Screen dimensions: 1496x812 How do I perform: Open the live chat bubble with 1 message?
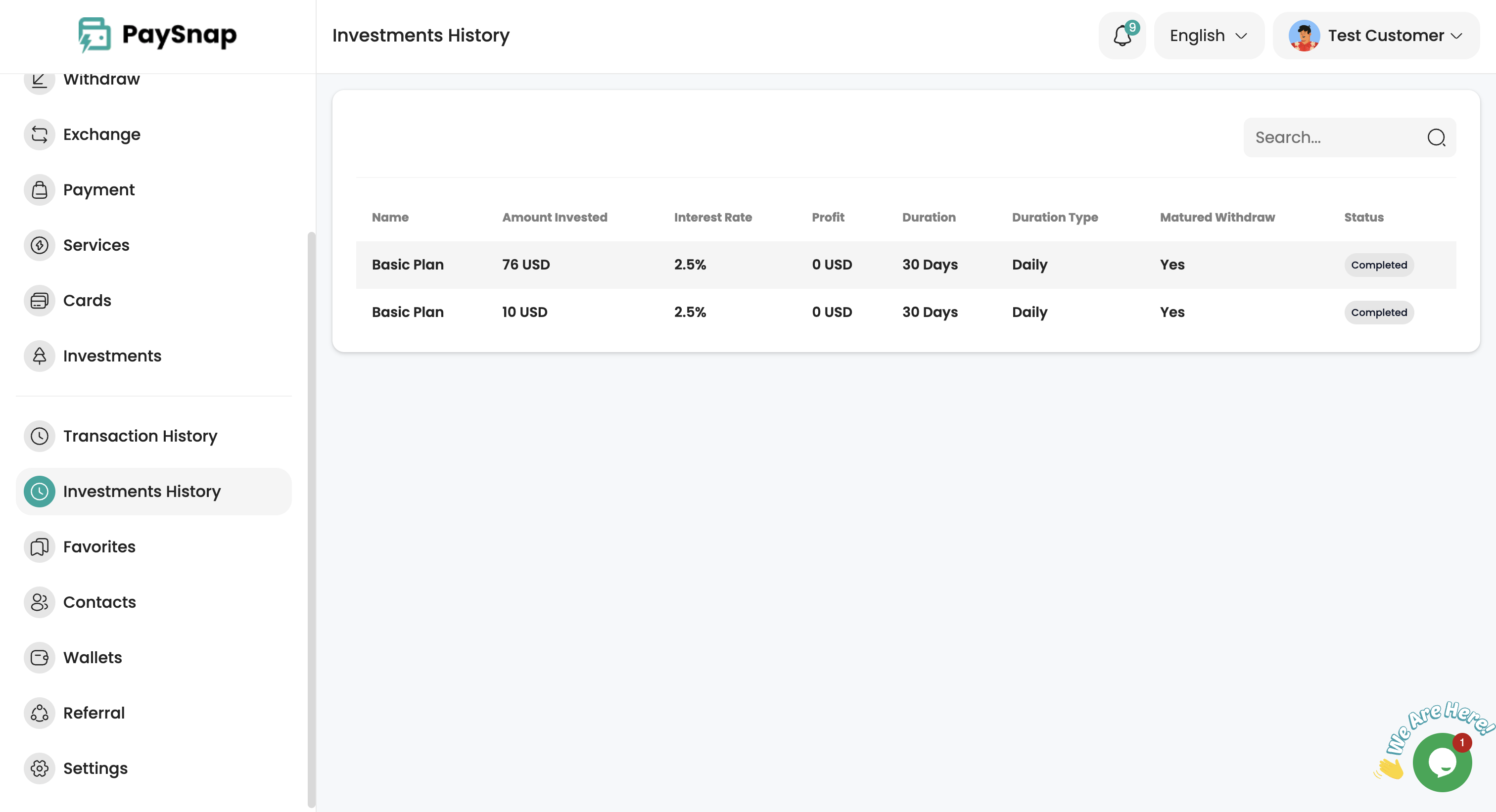[1443, 762]
